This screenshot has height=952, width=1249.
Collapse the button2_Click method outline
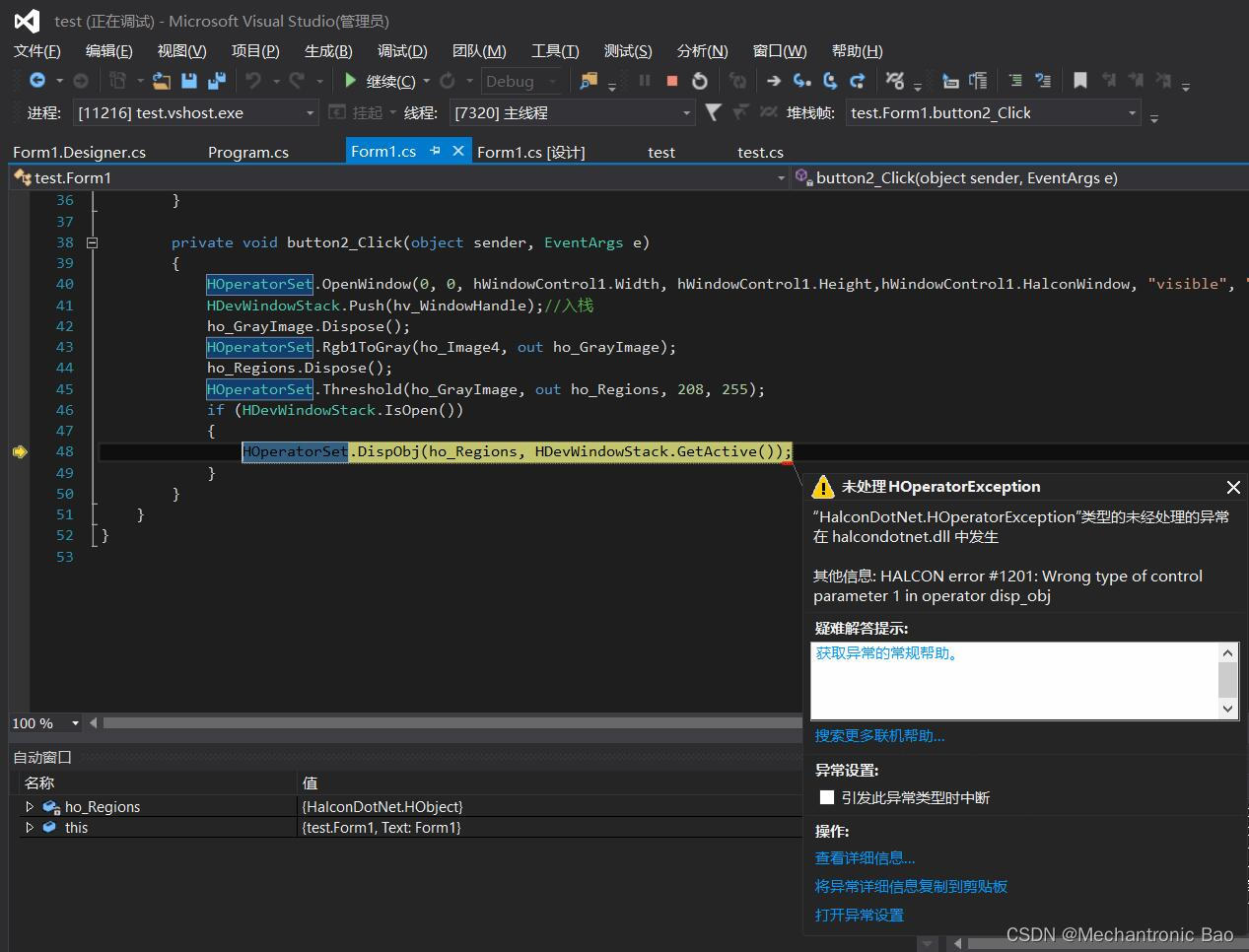(x=93, y=242)
